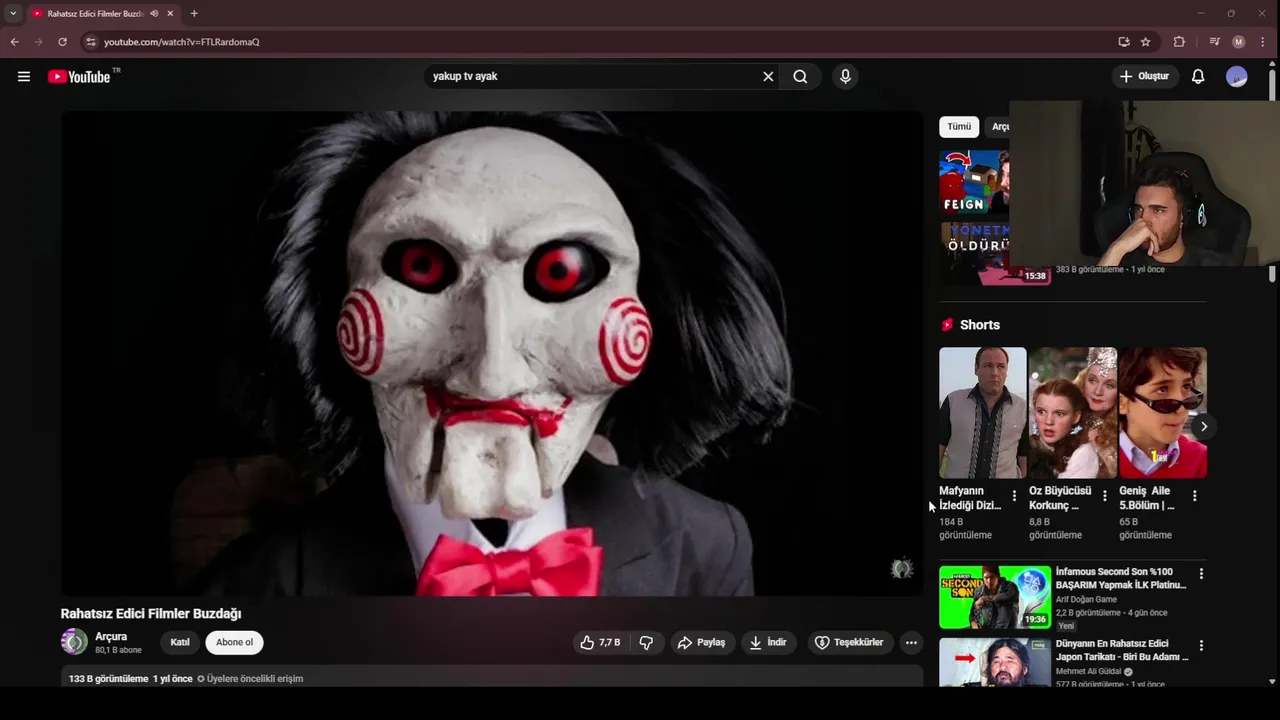The image size is (1280, 720).
Task: Click the video player frame
Action: pyautogui.click(x=492, y=353)
